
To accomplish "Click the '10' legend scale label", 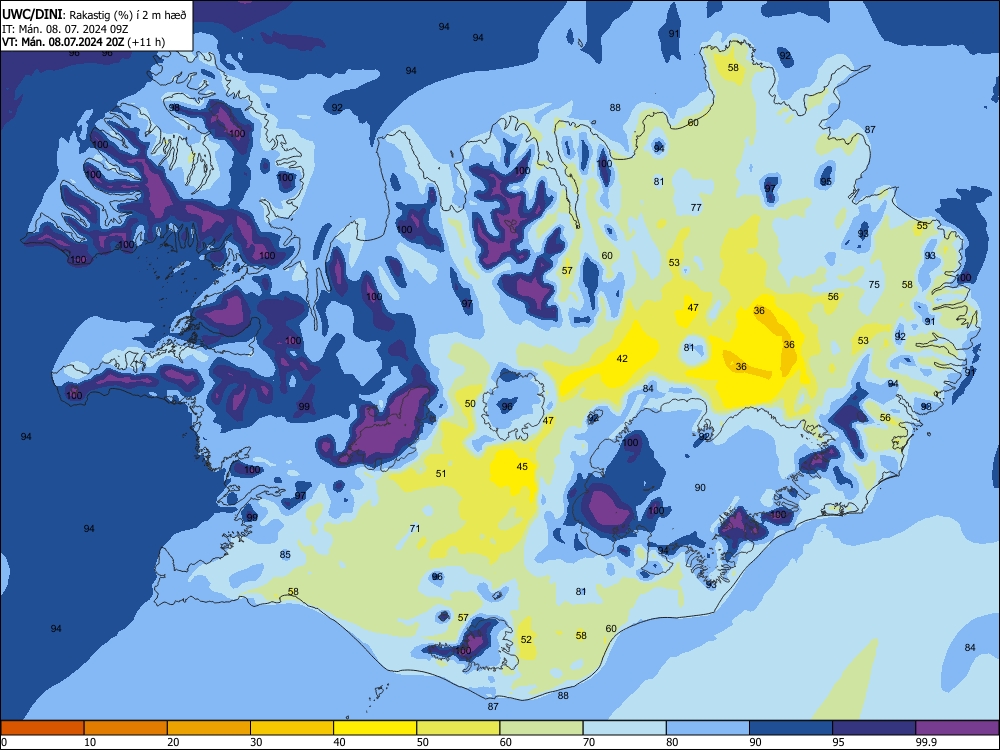I will (90, 742).
